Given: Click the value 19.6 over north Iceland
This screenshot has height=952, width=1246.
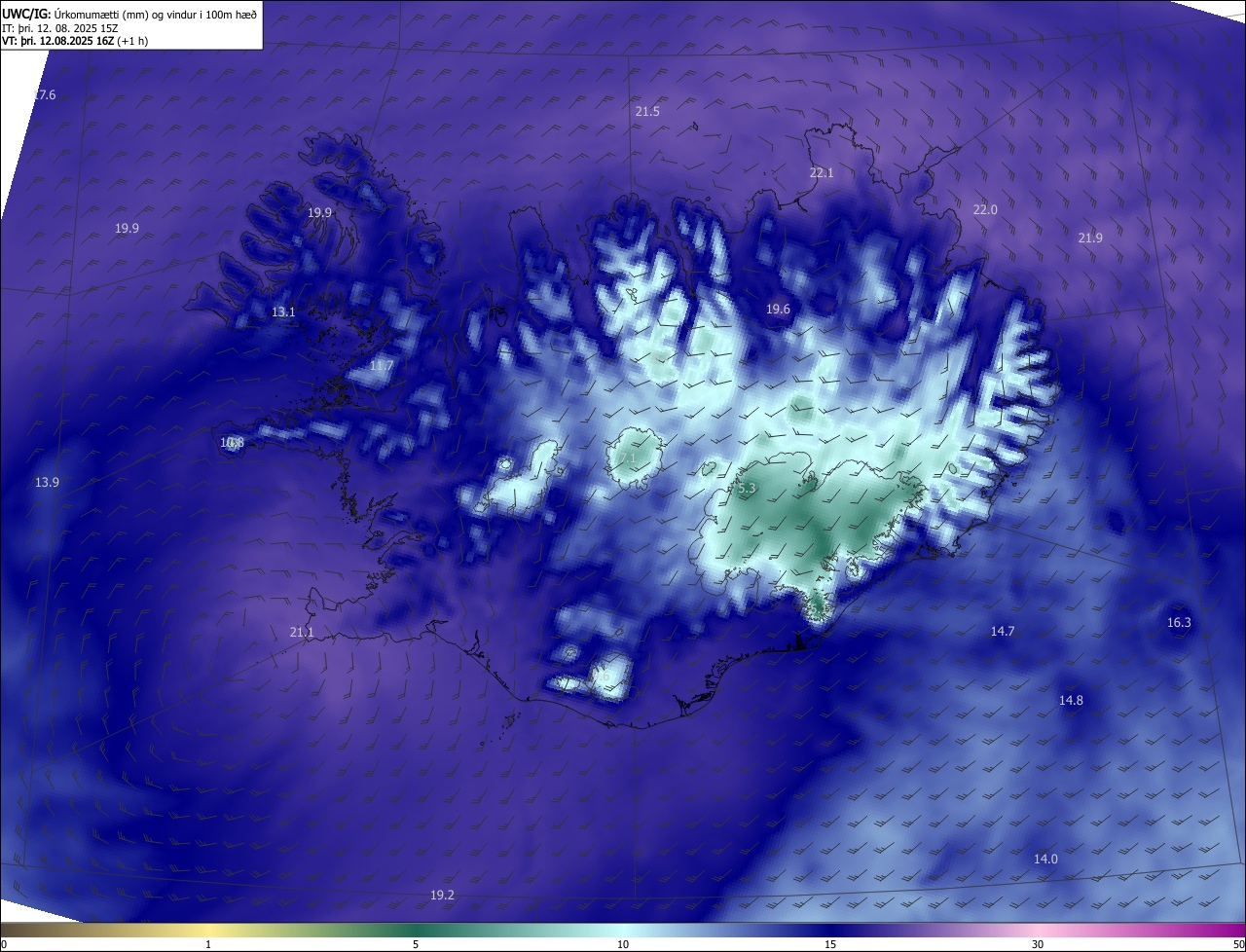Looking at the screenshot, I should (778, 310).
